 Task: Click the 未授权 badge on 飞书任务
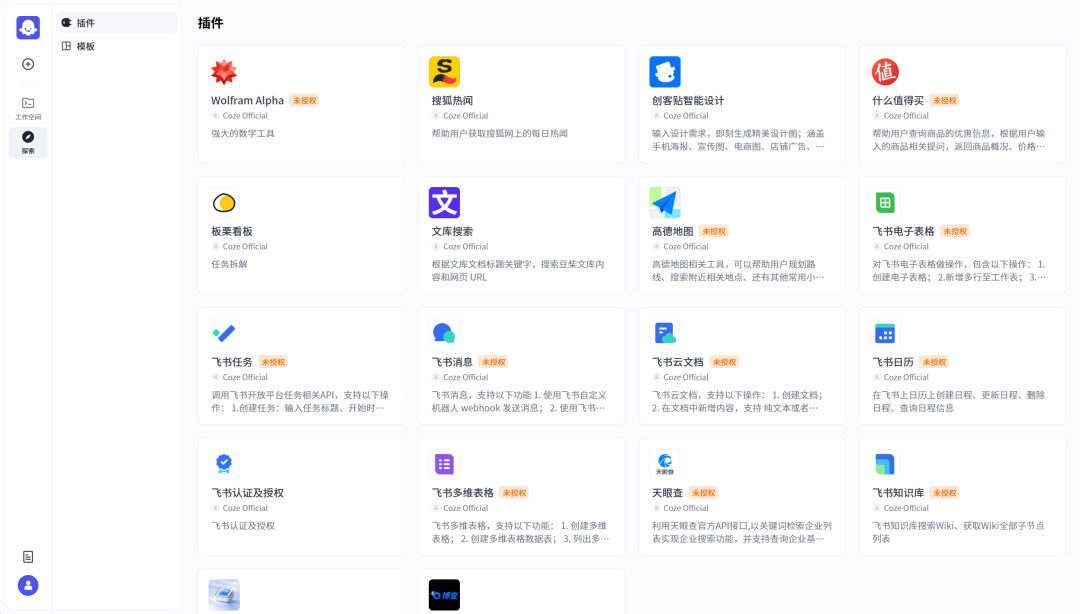point(273,362)
